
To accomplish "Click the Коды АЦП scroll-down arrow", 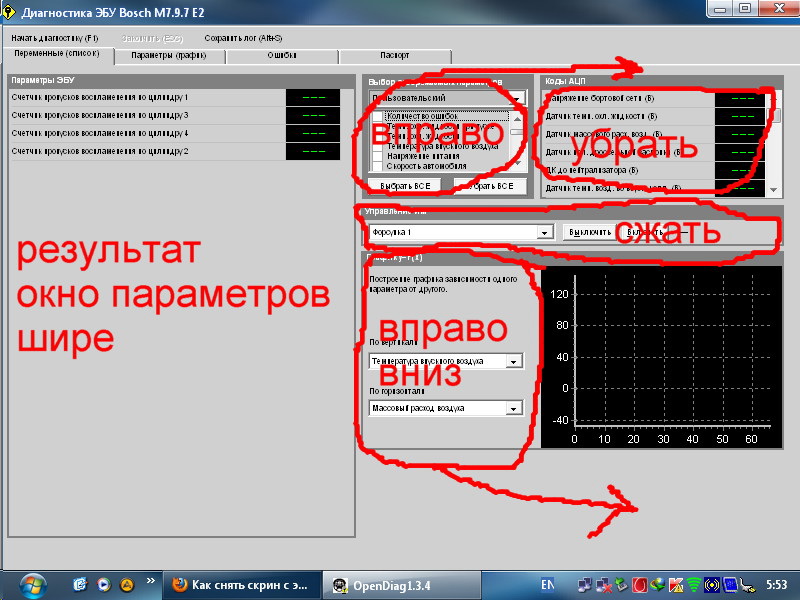I will [x=774, y=190].
